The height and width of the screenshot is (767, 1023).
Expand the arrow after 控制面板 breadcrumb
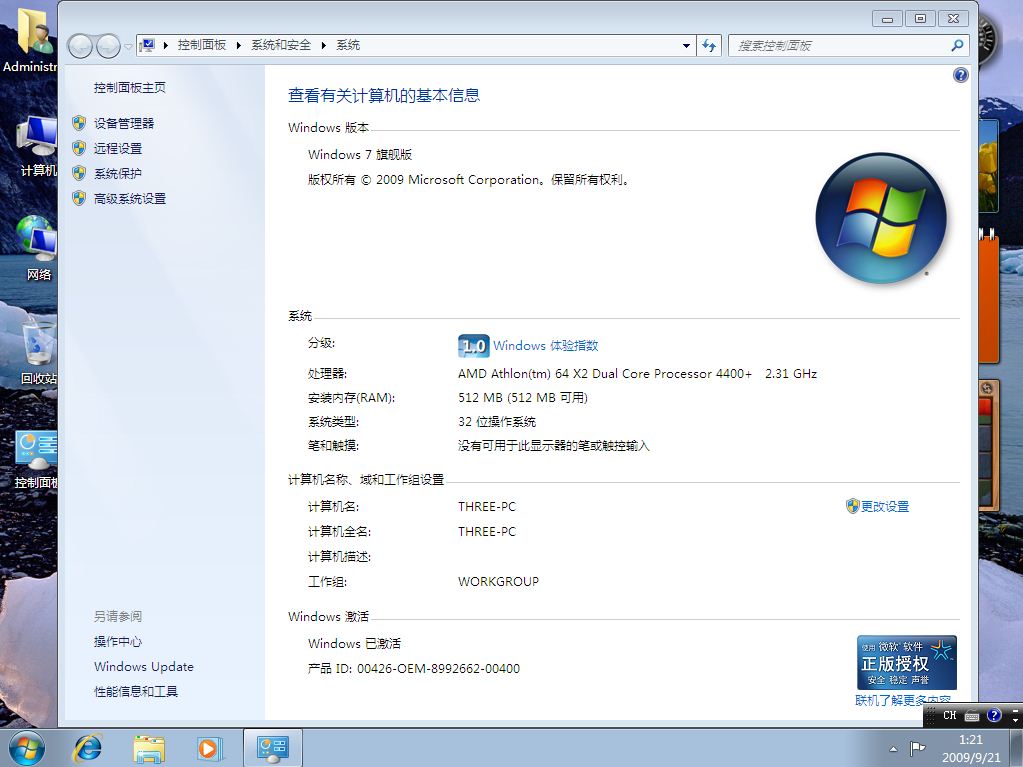point(239,45)
